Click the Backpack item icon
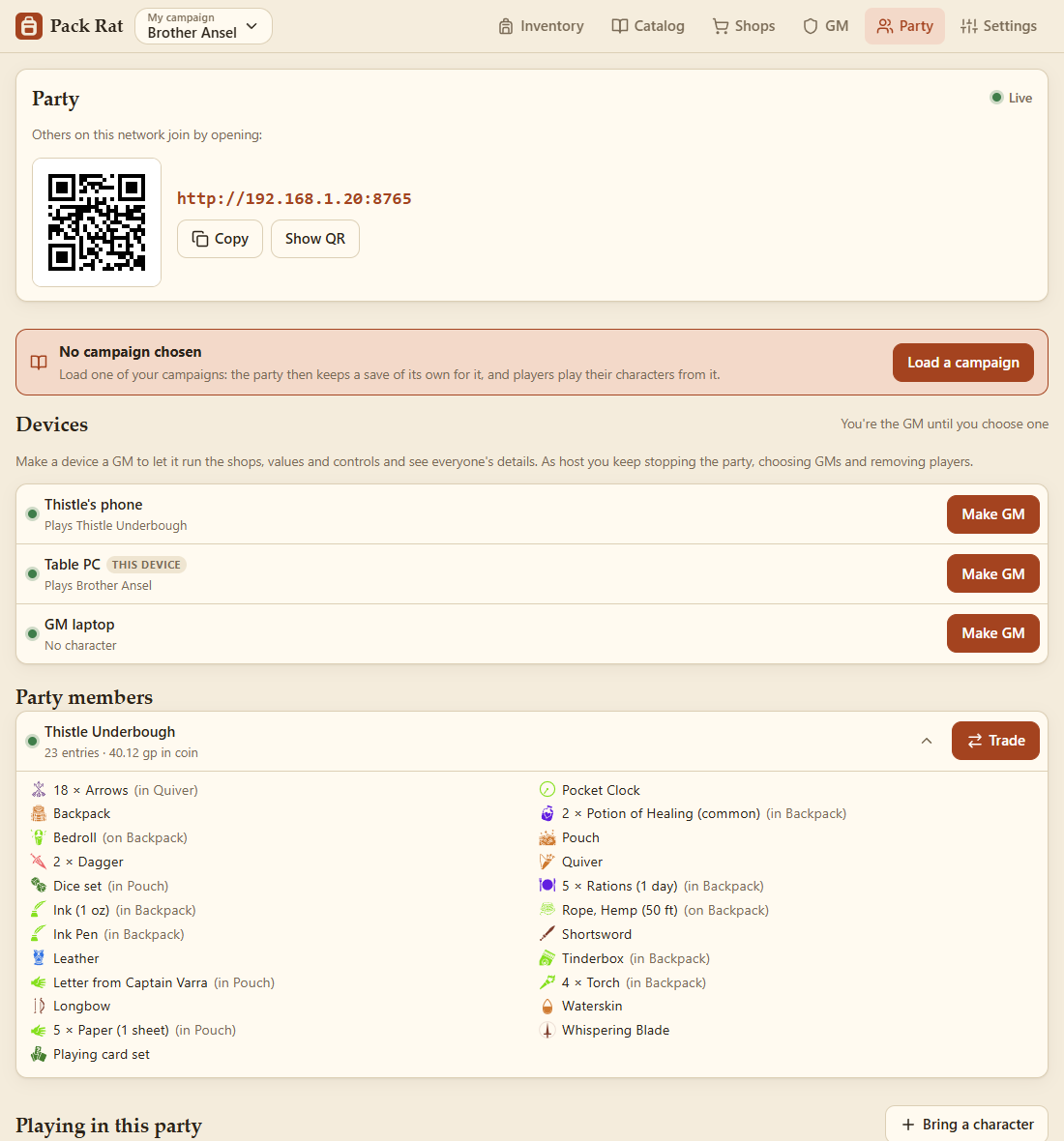Image resolution: width=1064 pixels, height=1141 pixels. 39,813
